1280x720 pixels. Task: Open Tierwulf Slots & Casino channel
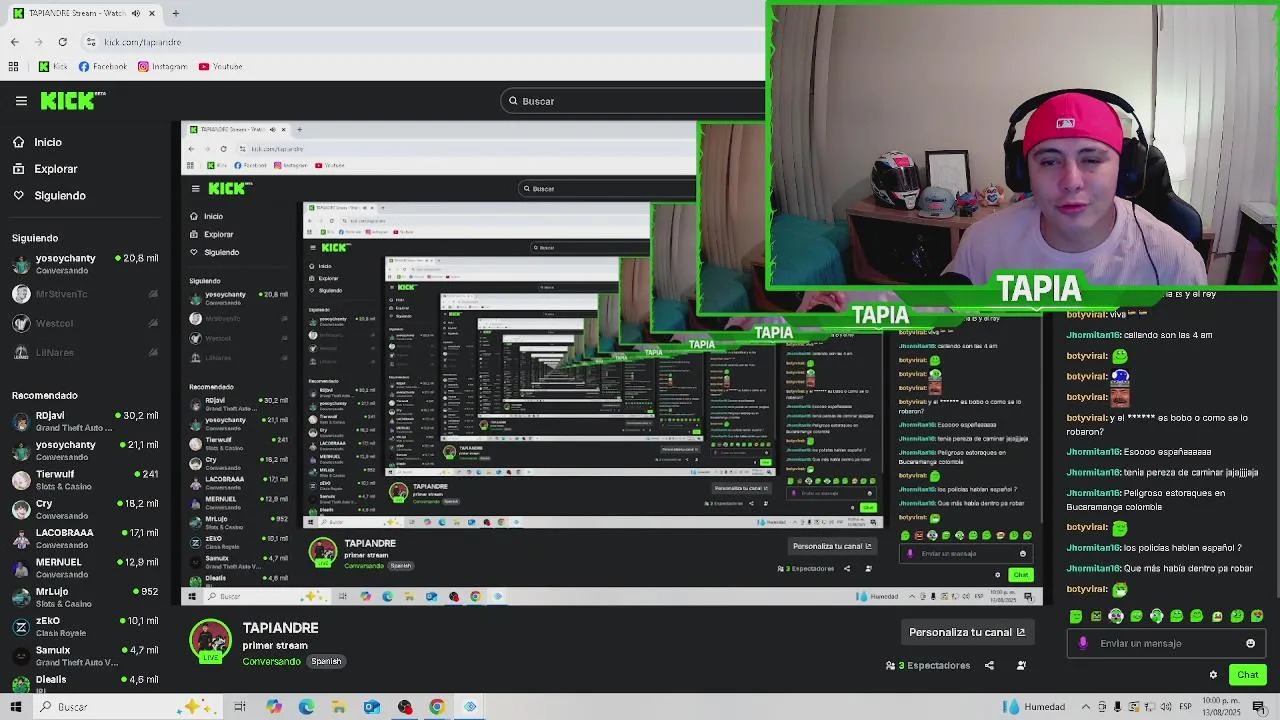tap(85, 480)
